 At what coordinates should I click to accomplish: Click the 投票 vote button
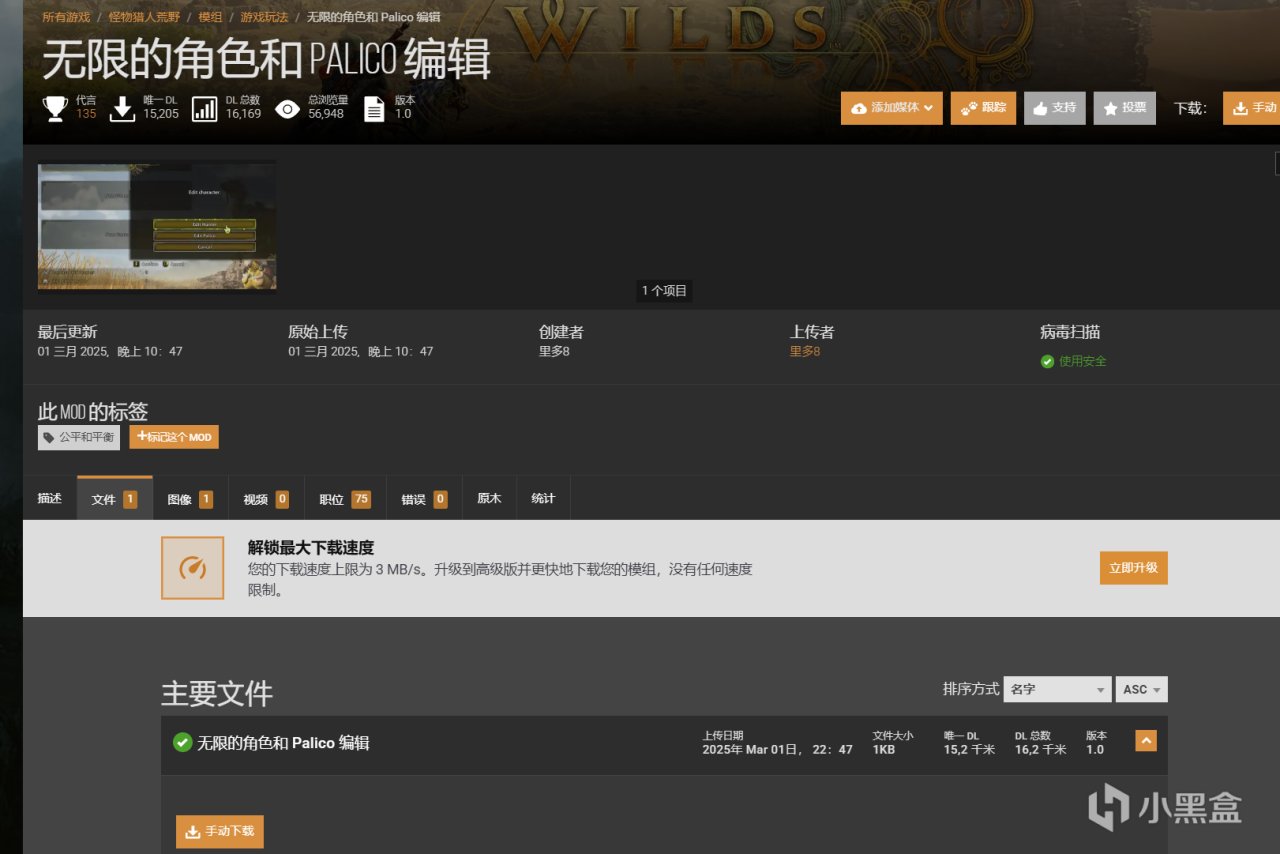(1124, 108)
